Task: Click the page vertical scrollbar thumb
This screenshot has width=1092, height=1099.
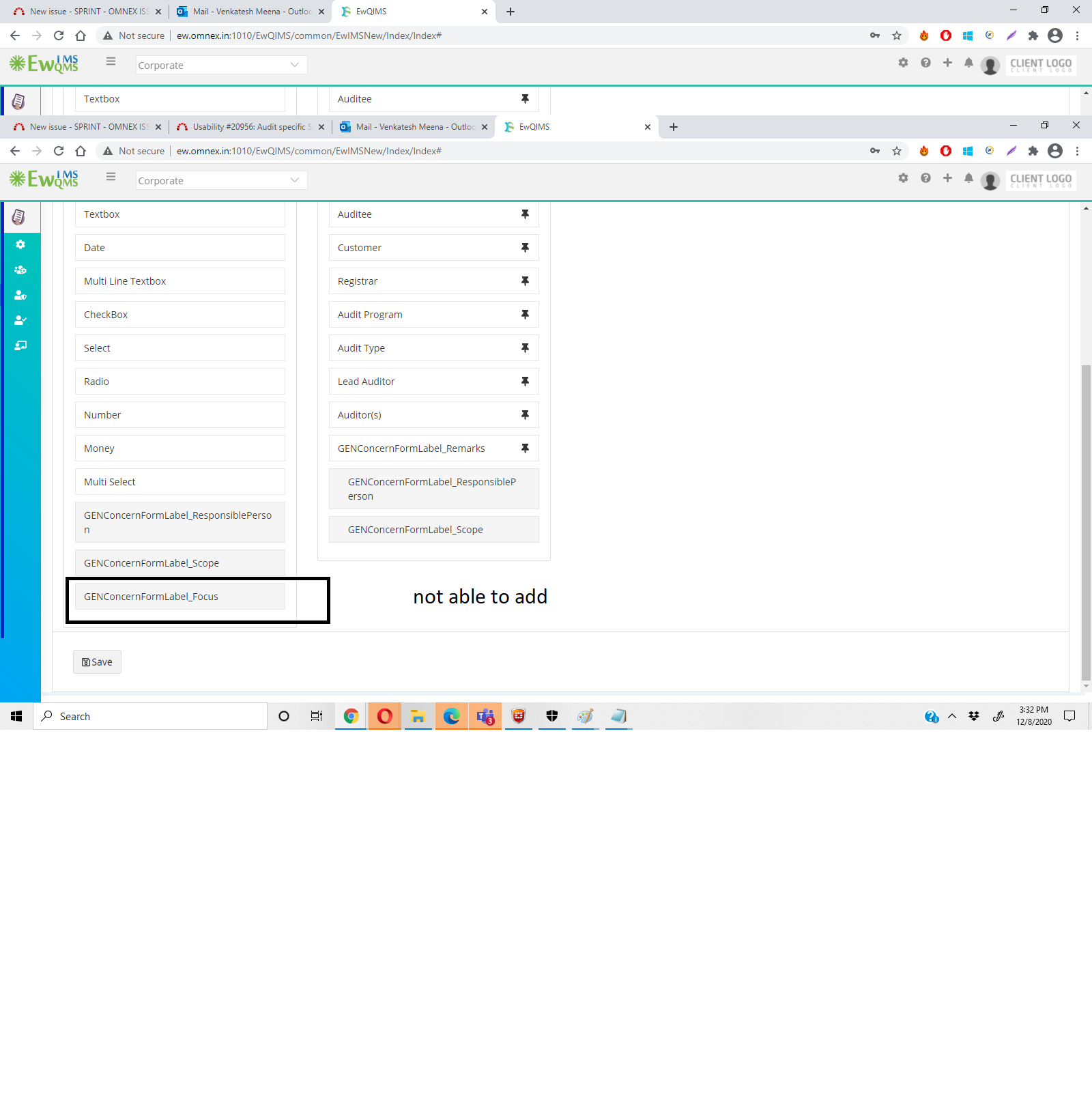Action: point(1086,522)
